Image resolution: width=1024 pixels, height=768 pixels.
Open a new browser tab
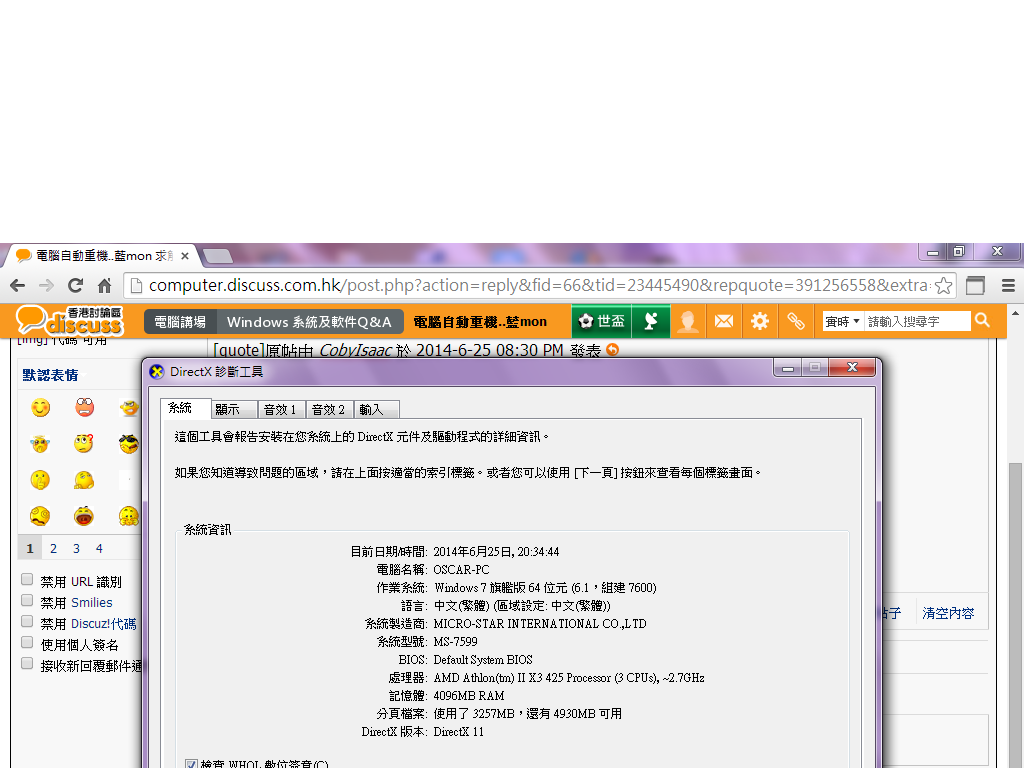217,256
